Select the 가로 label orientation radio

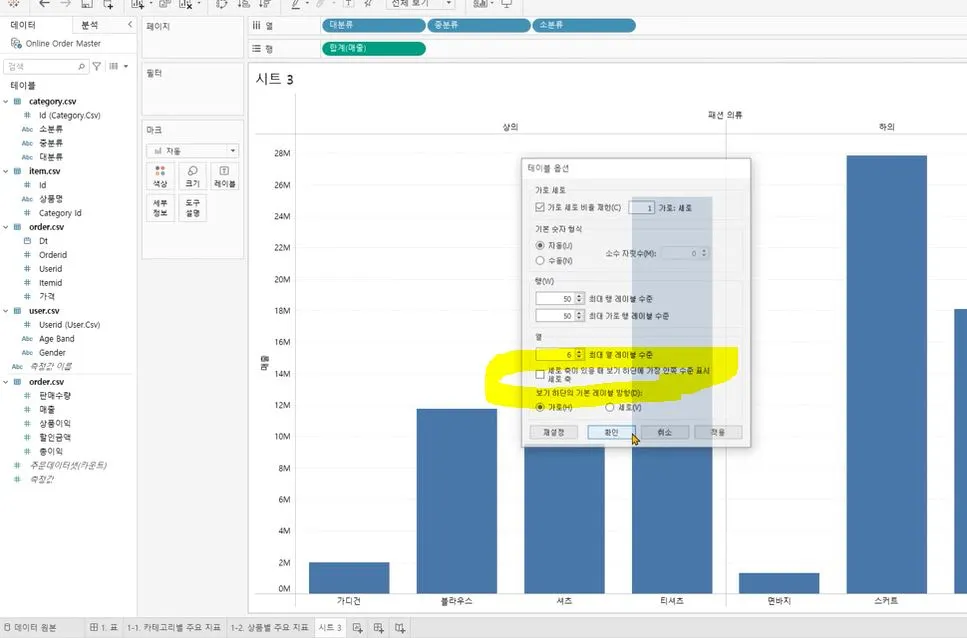540,407
